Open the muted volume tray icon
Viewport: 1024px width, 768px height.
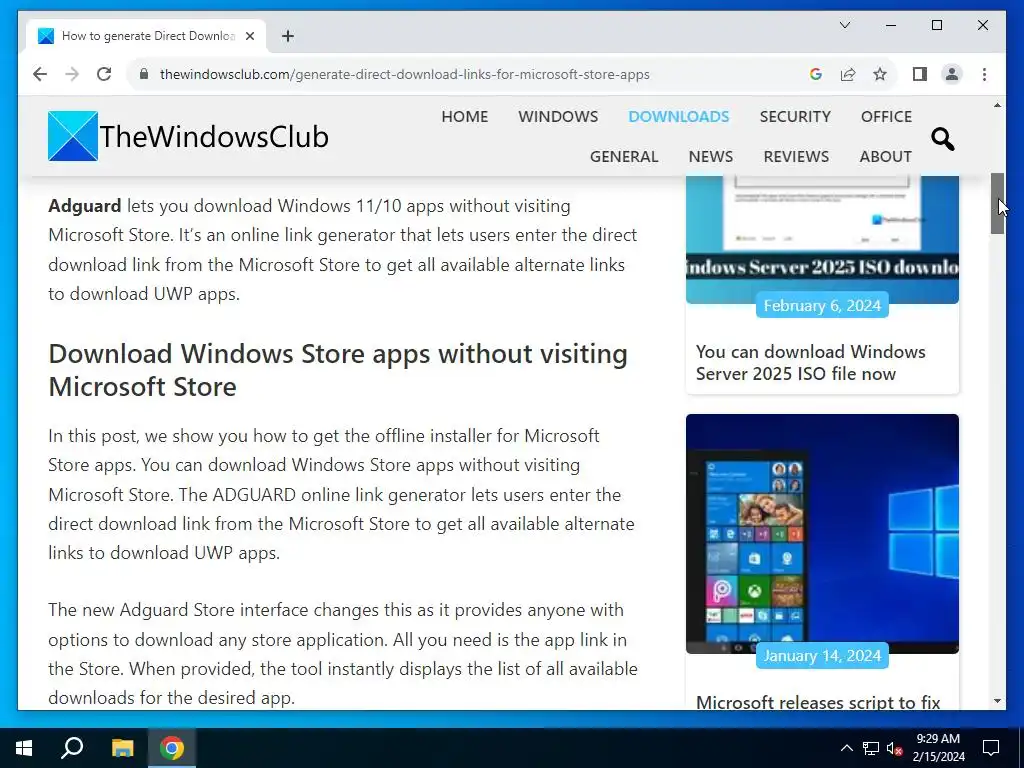[895, 748]
